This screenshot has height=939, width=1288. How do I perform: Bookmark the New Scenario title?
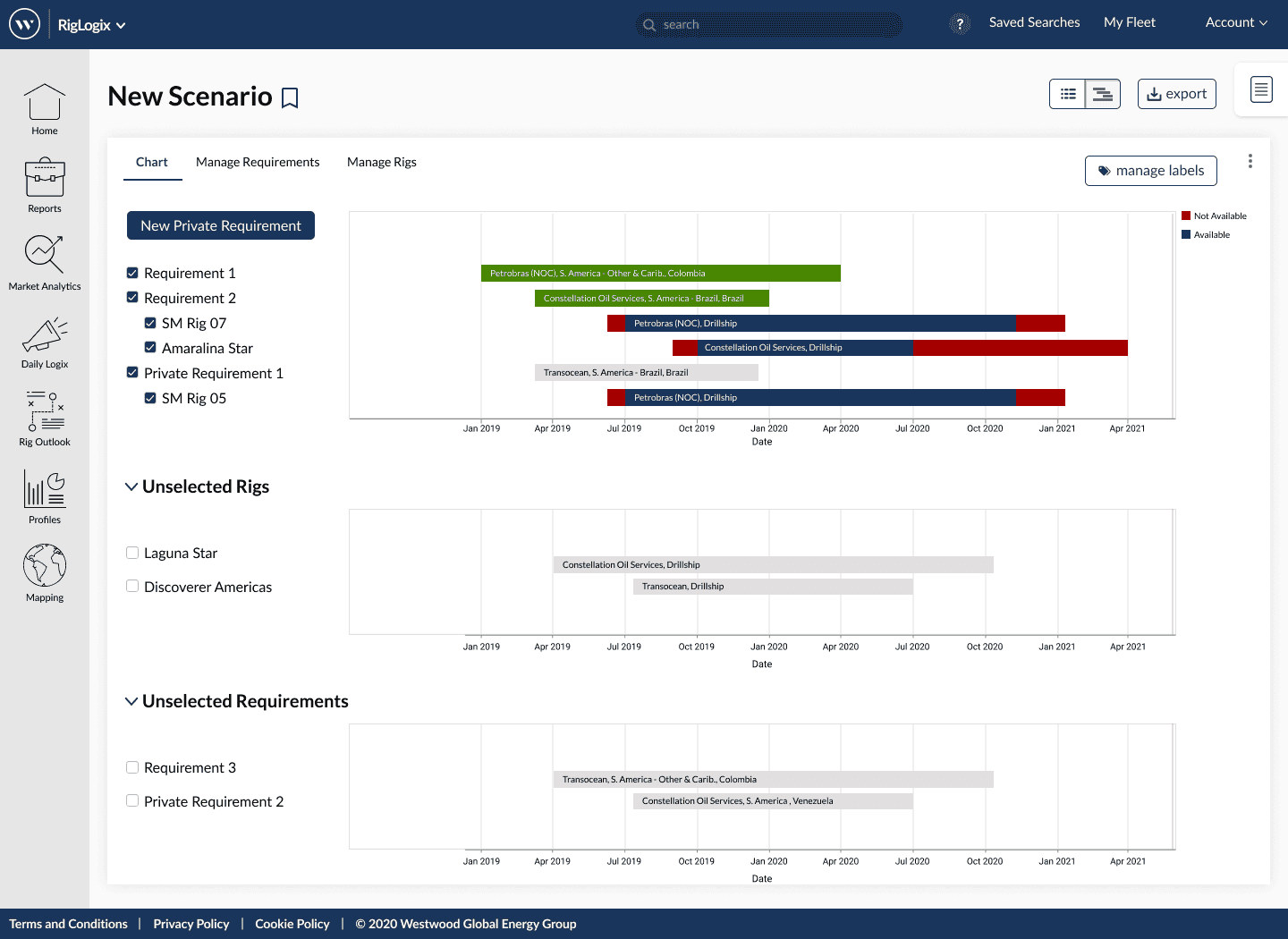290,97
